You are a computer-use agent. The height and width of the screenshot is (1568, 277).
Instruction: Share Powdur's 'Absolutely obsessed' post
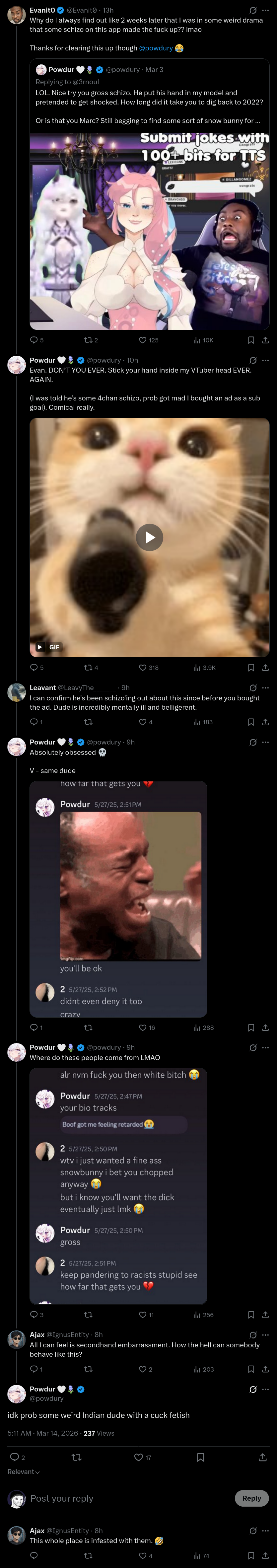[x=265, y=1028]
